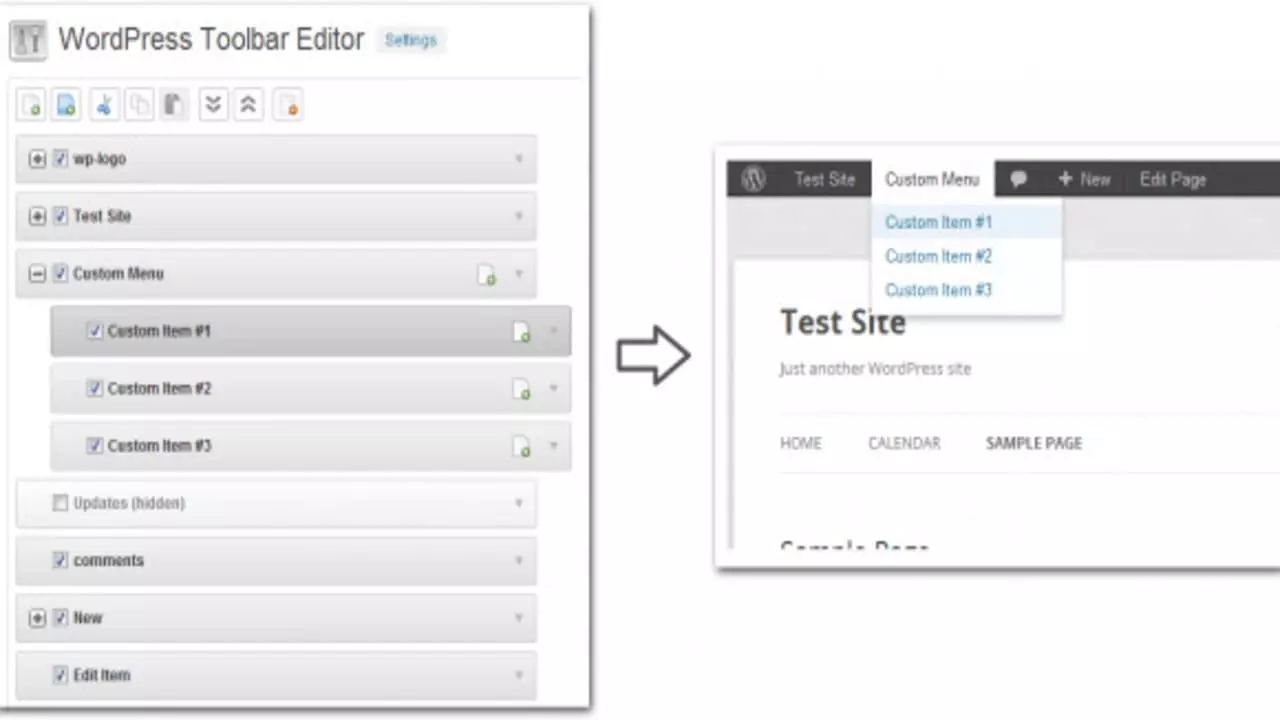Image resolution: width=1280 pixels, height=720 pixels.
Task: Click the expand all double-down-arrow icon
Action: tap(213, 105)
